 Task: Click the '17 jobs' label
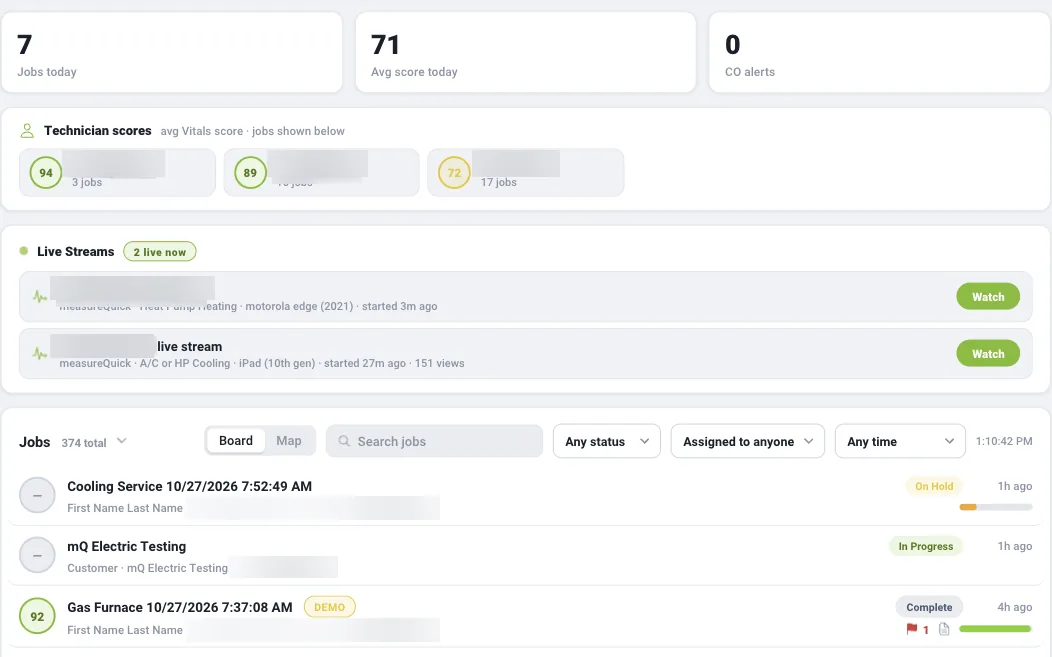tap(498, 182)
